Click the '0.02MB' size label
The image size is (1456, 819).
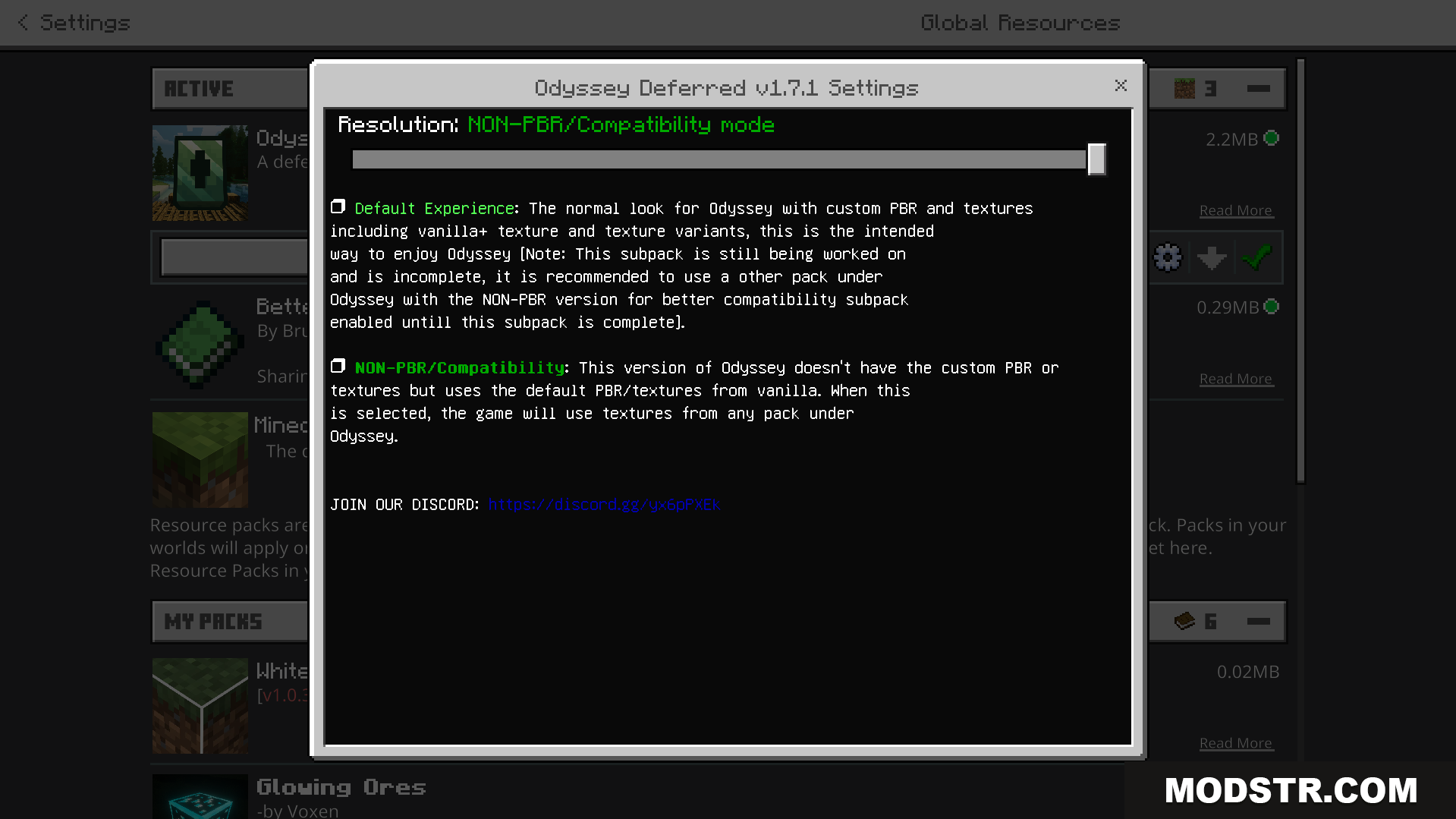click(x=1248, y=672)
